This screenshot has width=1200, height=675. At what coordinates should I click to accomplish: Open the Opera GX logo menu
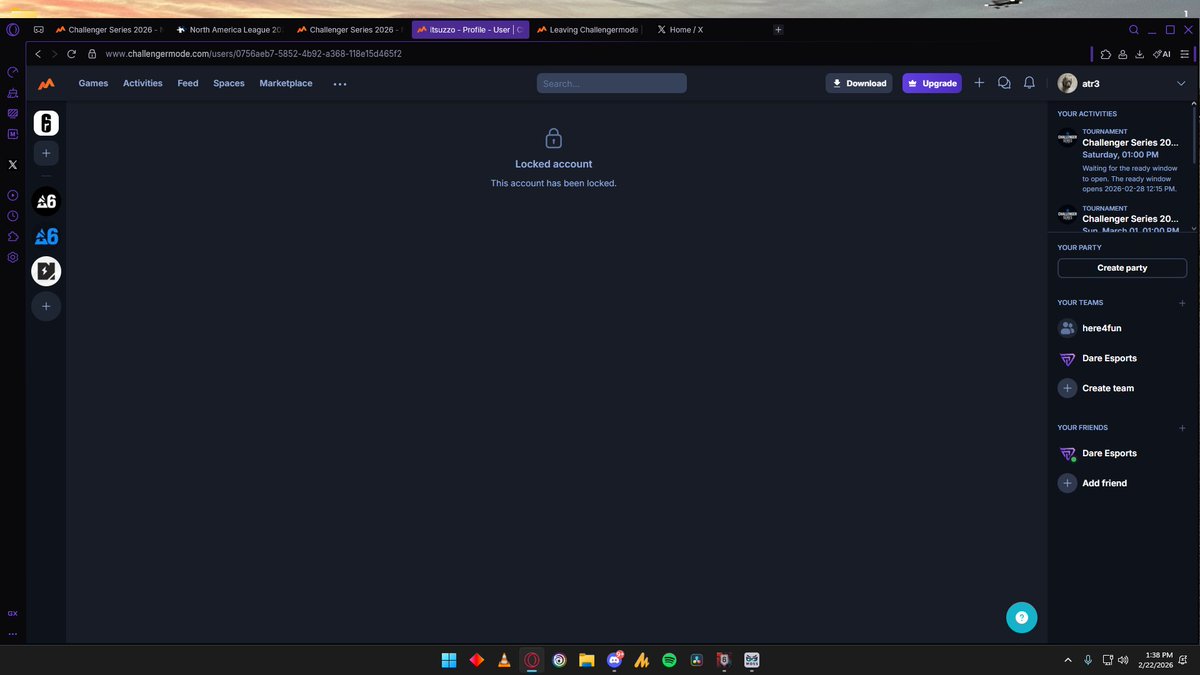pyautogui.click(x=13, y=30)
